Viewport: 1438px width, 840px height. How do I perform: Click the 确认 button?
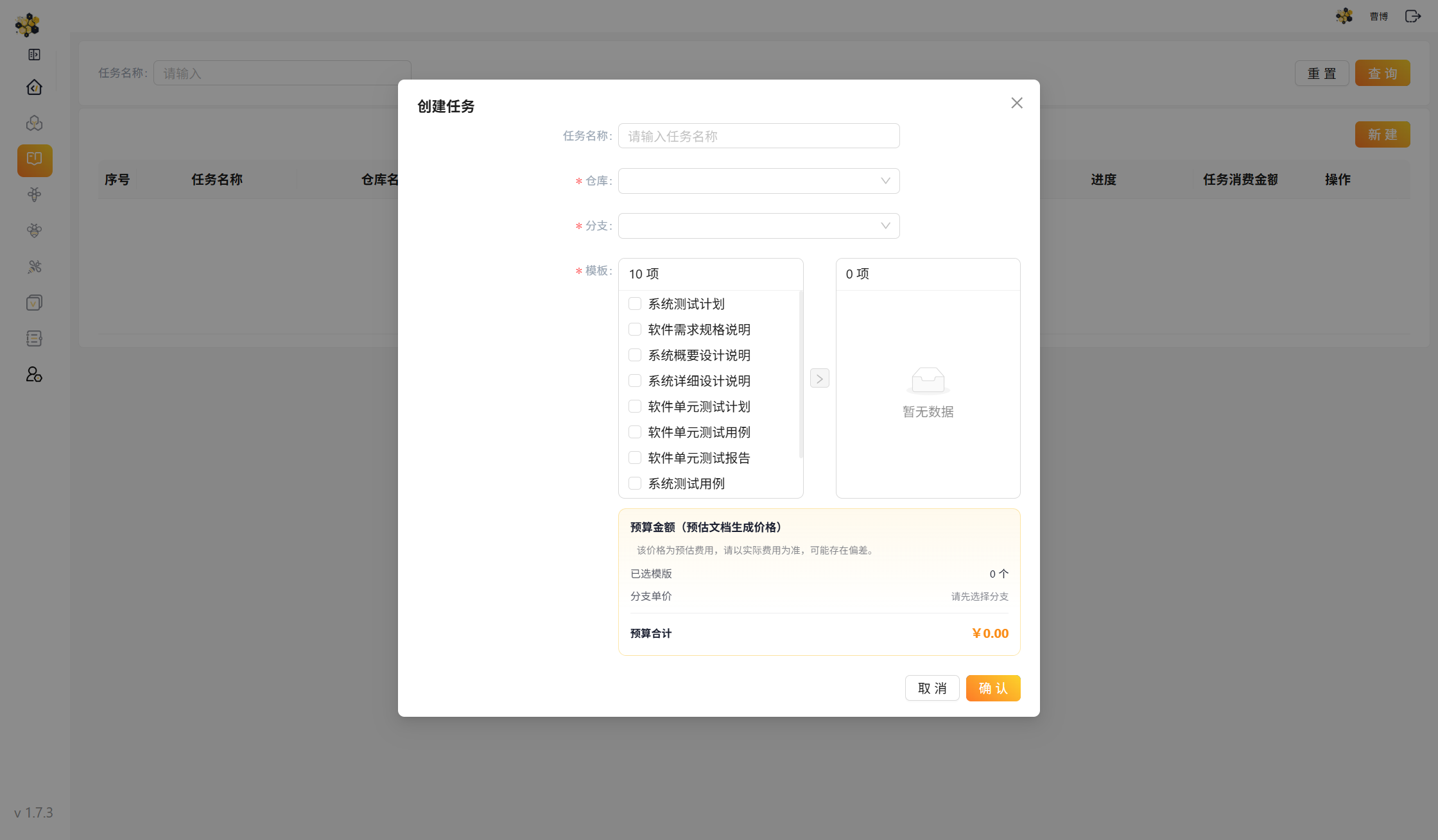coord(992,688)
